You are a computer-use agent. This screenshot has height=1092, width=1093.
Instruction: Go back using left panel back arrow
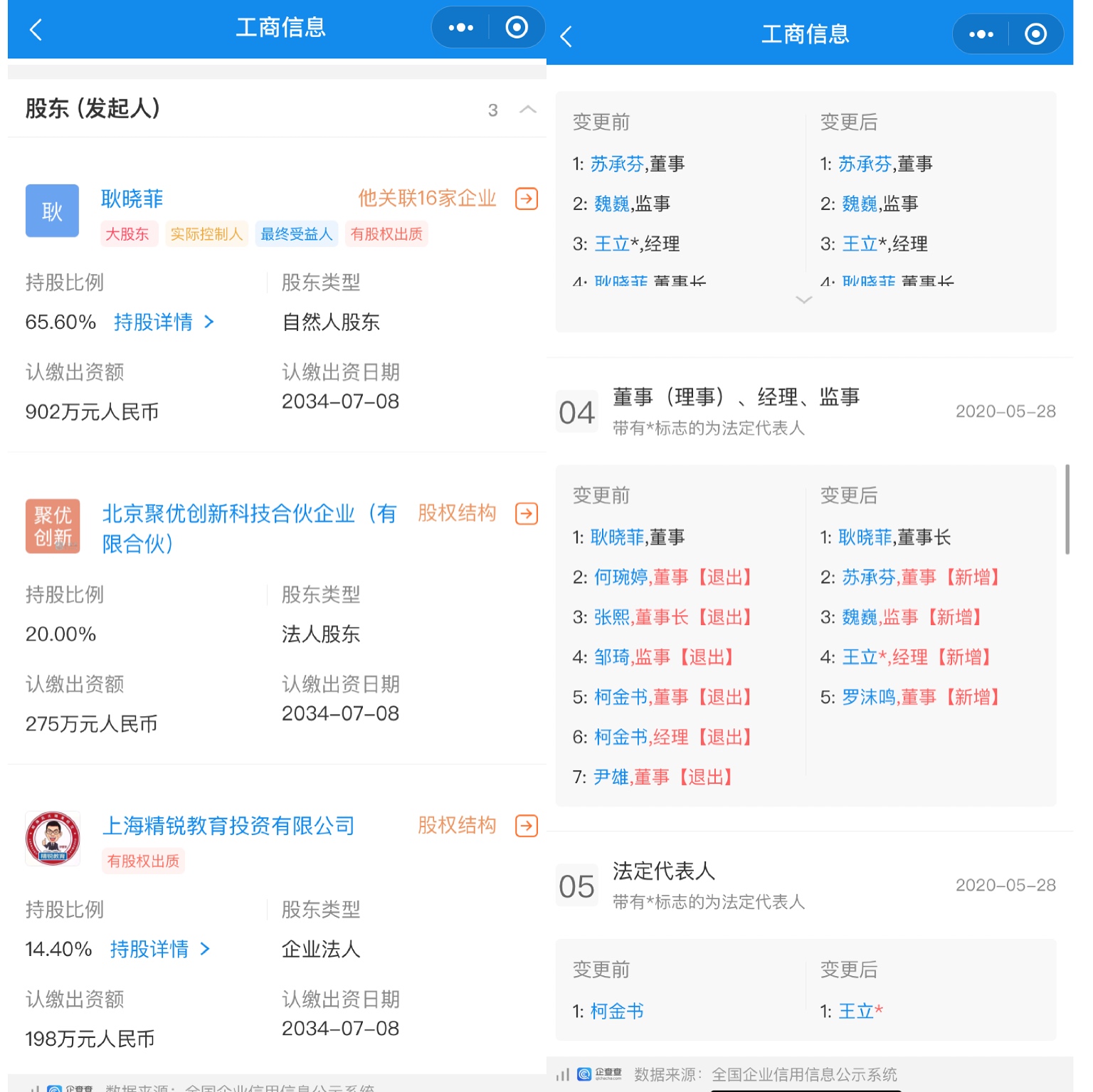coord(36,30)
